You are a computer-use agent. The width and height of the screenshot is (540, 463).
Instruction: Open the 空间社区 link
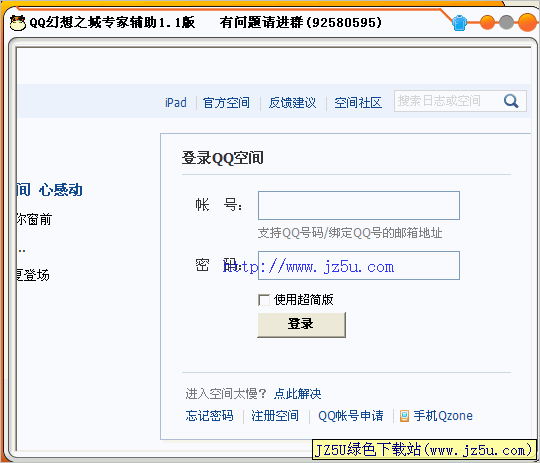coord(358,103)
